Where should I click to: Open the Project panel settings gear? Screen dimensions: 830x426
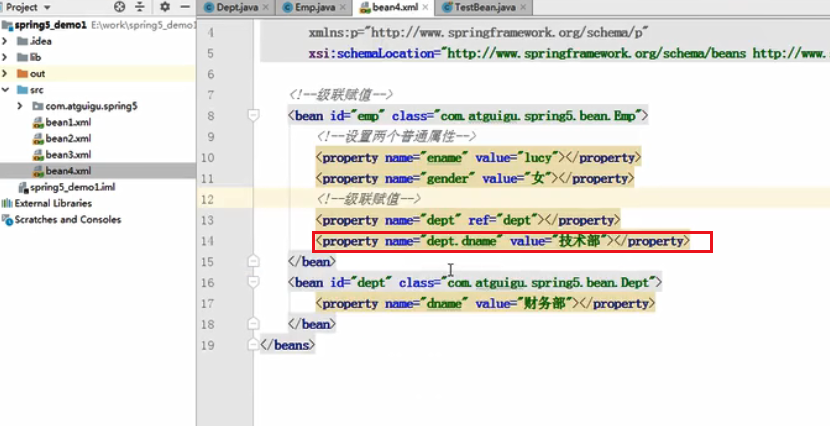165,7
